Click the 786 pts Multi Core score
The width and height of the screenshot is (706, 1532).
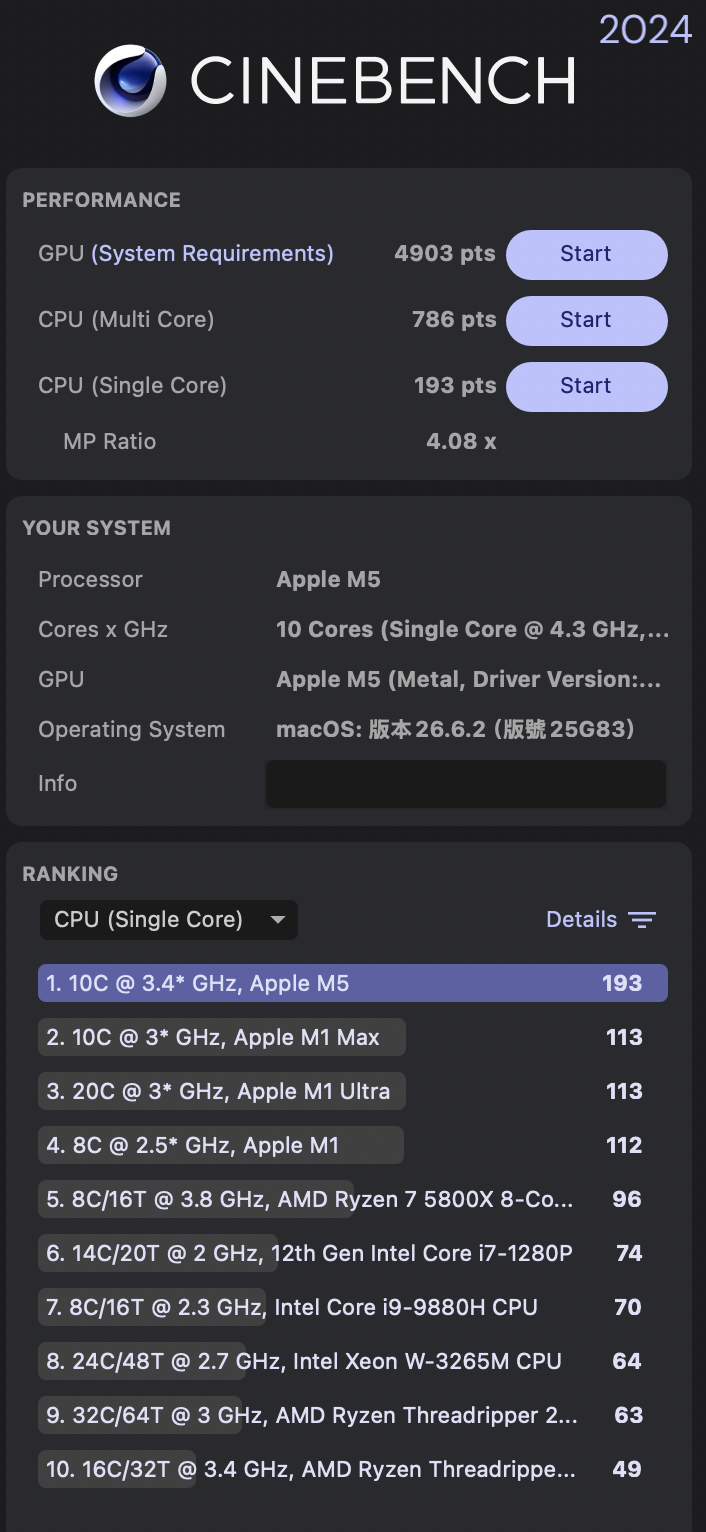pyautogui.click(x=454, y=320)
